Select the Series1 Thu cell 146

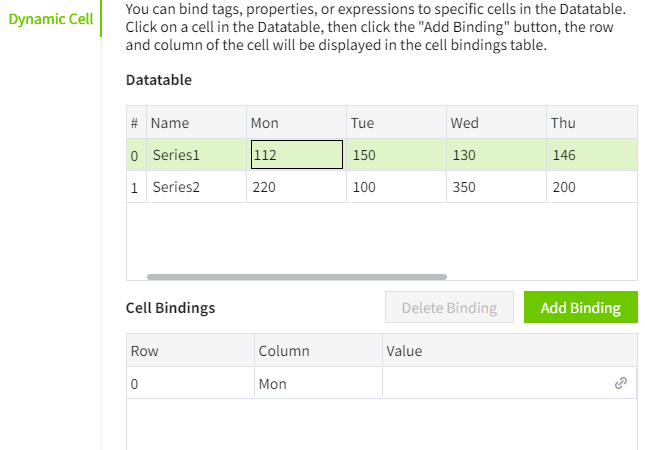coord(590,155)
